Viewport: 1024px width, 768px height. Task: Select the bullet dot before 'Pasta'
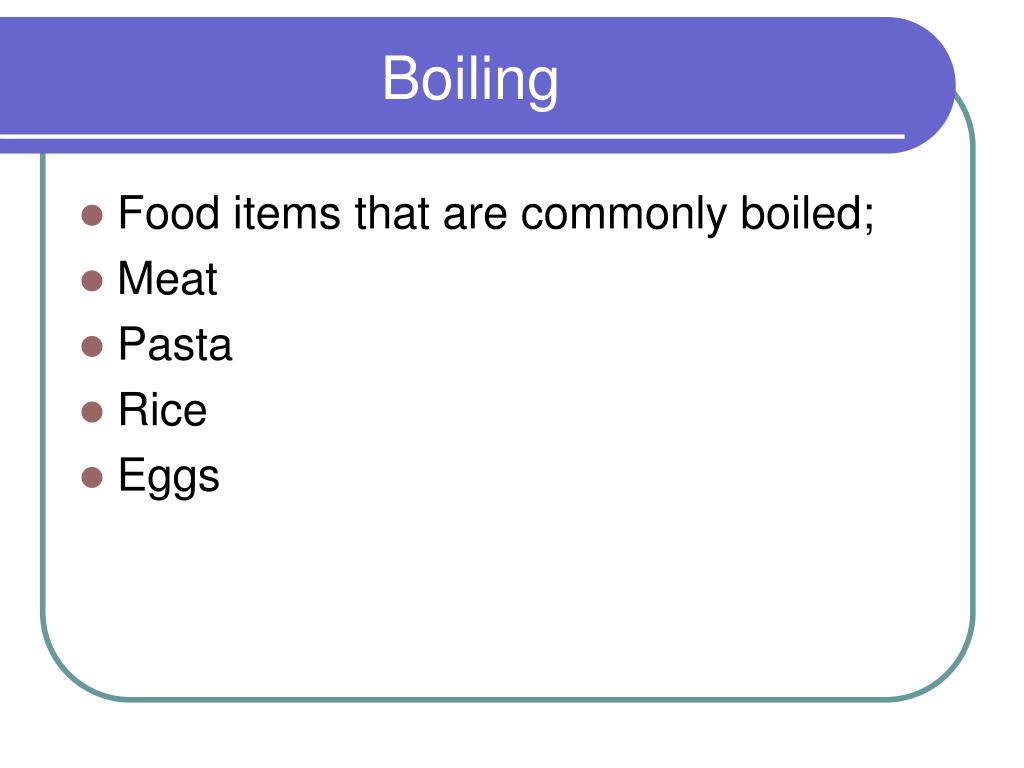92,346
